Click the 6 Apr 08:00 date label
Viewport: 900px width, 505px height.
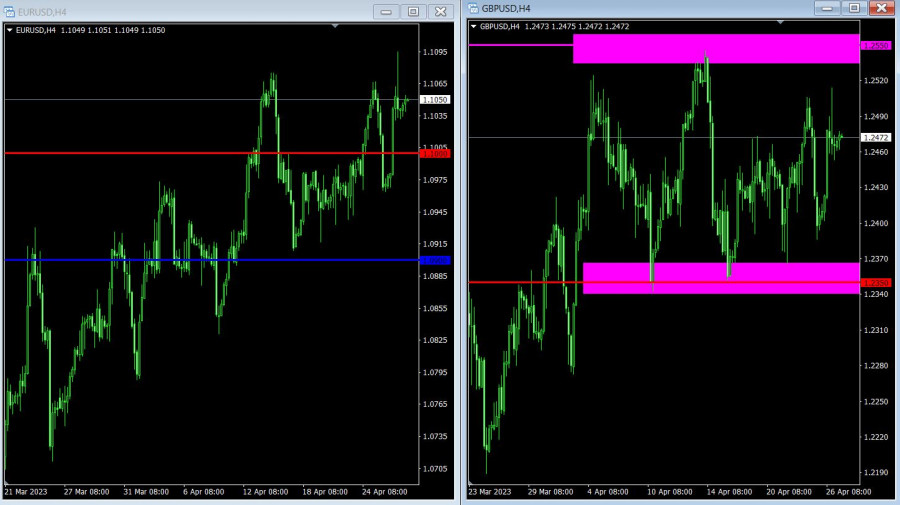click(204, 492)
